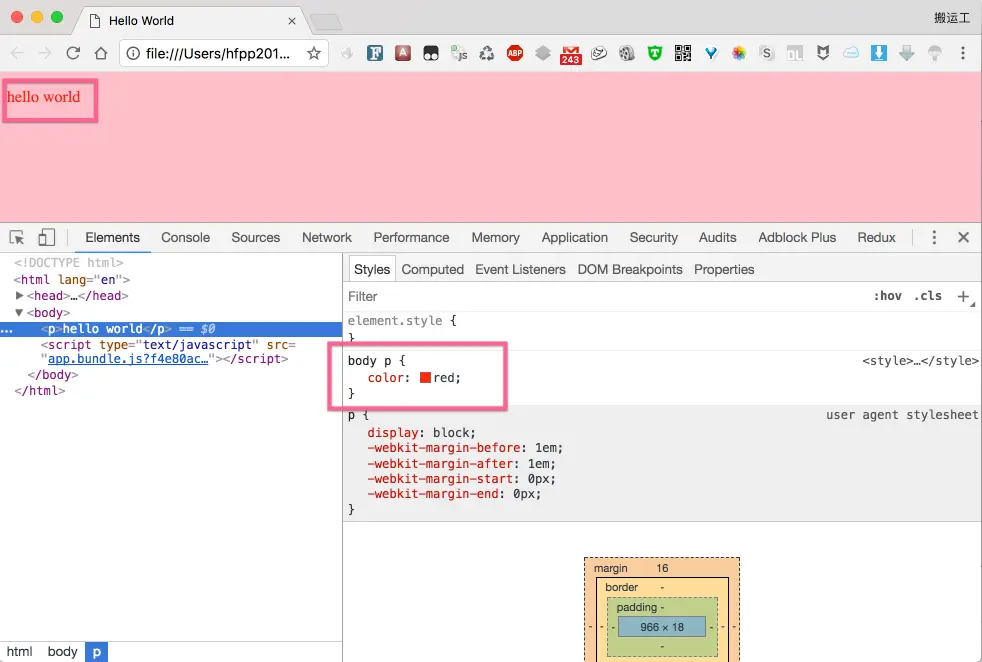
Task: Open the film reel extension icon
Action: click(x=626, y=53)
